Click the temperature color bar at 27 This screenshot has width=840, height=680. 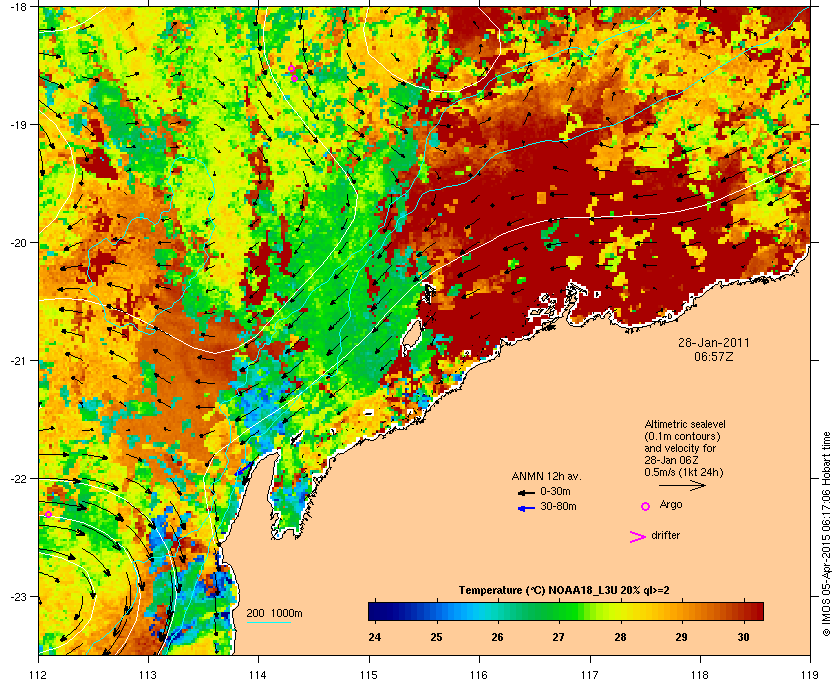click(559, 611)
